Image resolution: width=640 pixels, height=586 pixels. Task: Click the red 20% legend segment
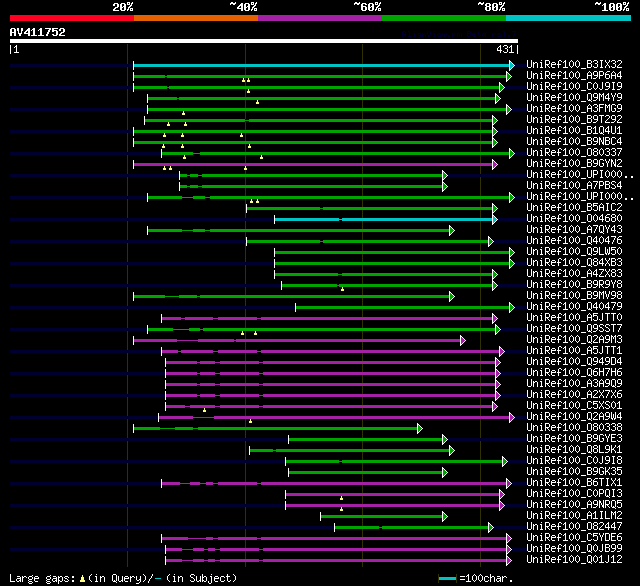tap(72, 18)
